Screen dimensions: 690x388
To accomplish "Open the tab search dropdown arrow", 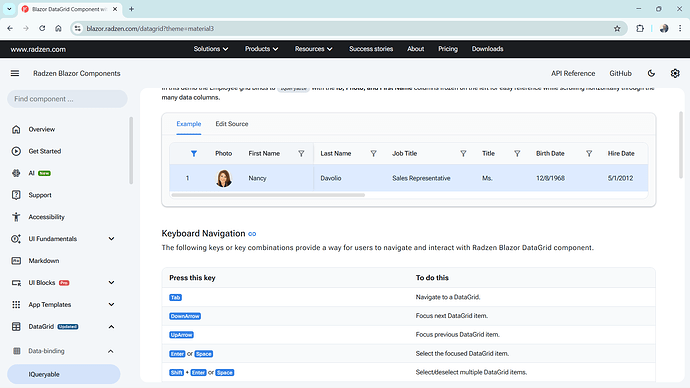I will pyautogui.click(x=9, y=9).
